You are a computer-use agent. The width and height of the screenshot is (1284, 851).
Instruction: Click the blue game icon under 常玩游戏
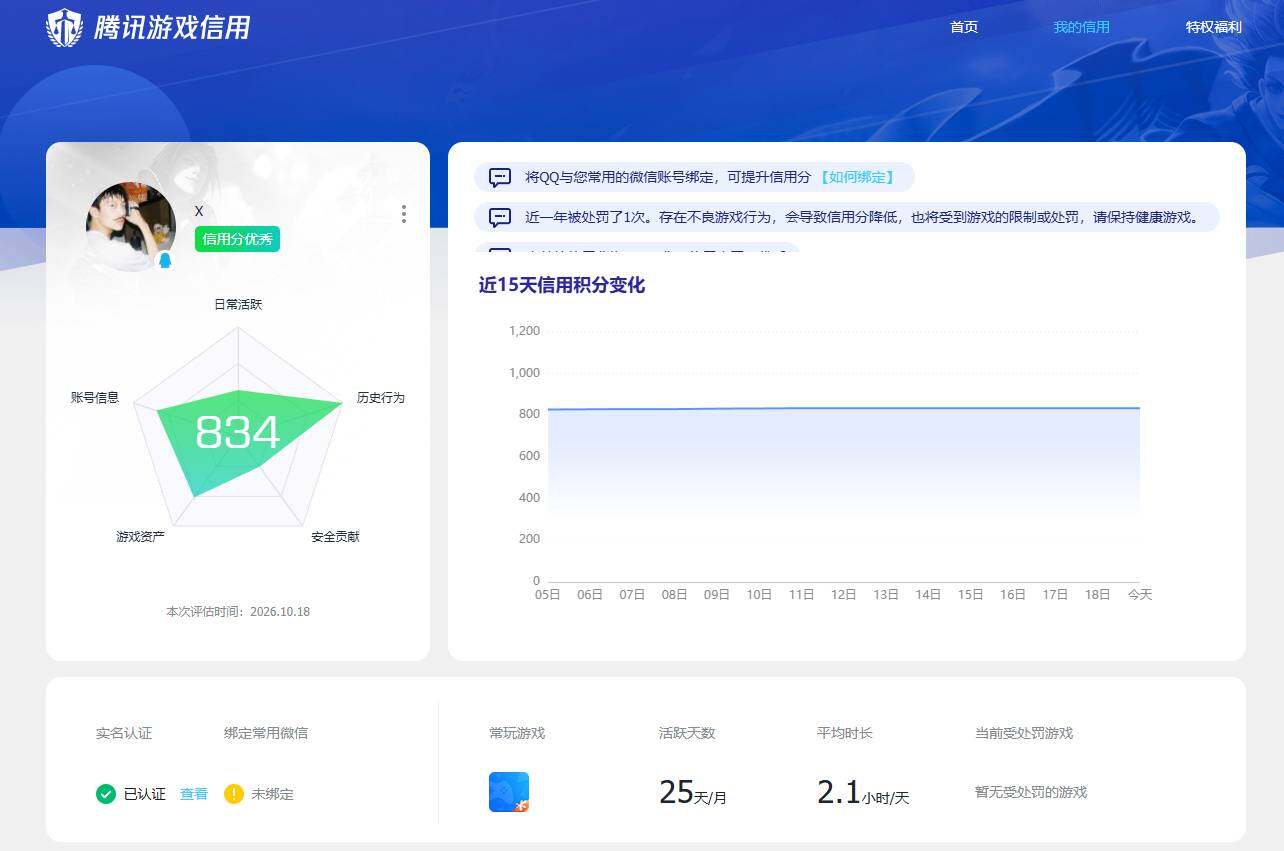click(x=509, y=792)
